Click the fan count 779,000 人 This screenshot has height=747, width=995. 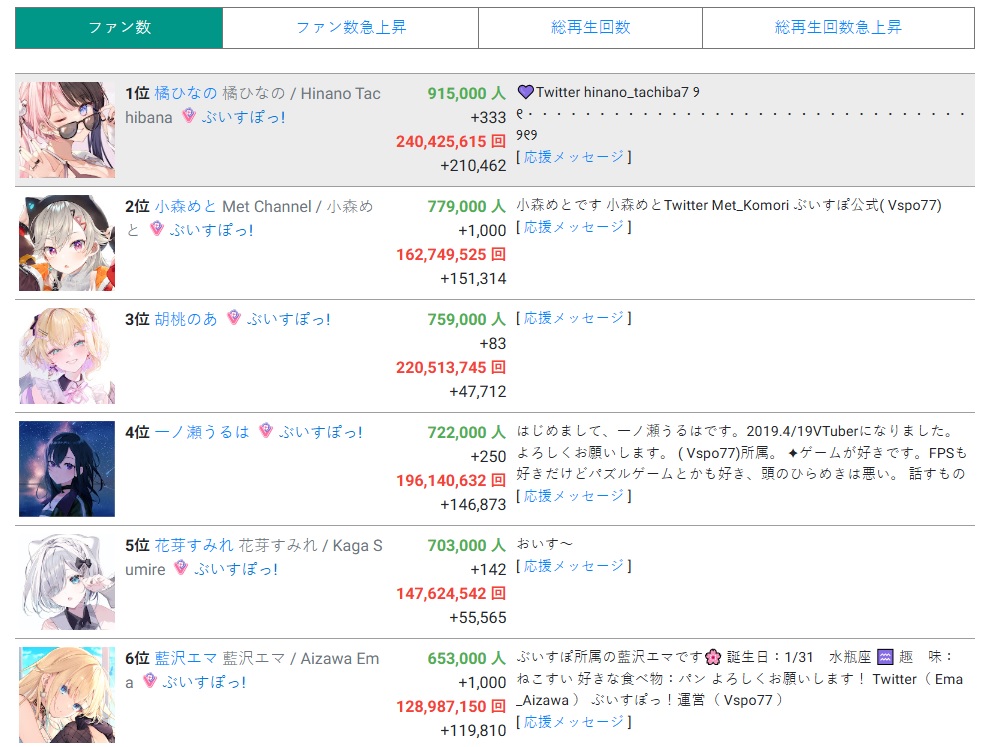point(466,206)
